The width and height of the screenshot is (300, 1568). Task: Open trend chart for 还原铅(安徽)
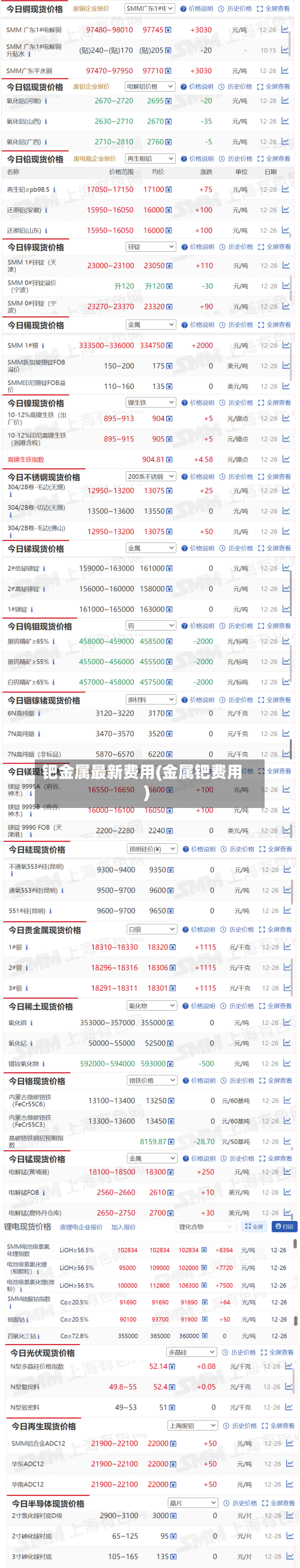click(286, 210)
